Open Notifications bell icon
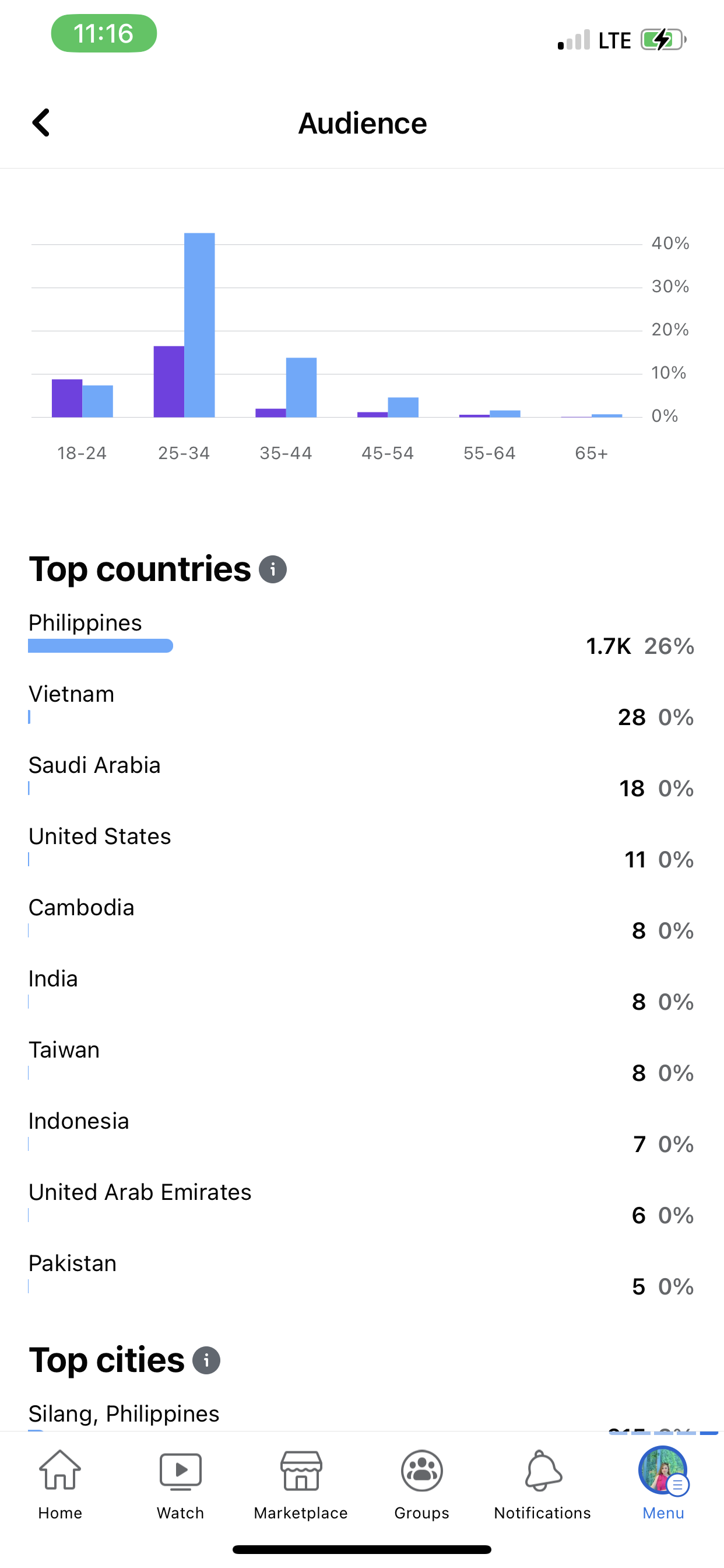 (542, 1484)
